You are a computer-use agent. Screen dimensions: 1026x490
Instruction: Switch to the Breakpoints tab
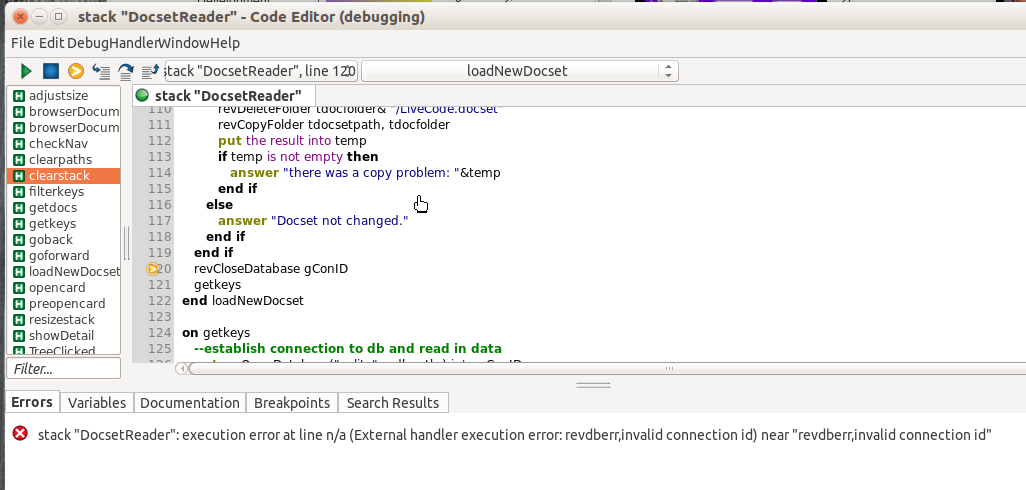pos(292,402)
